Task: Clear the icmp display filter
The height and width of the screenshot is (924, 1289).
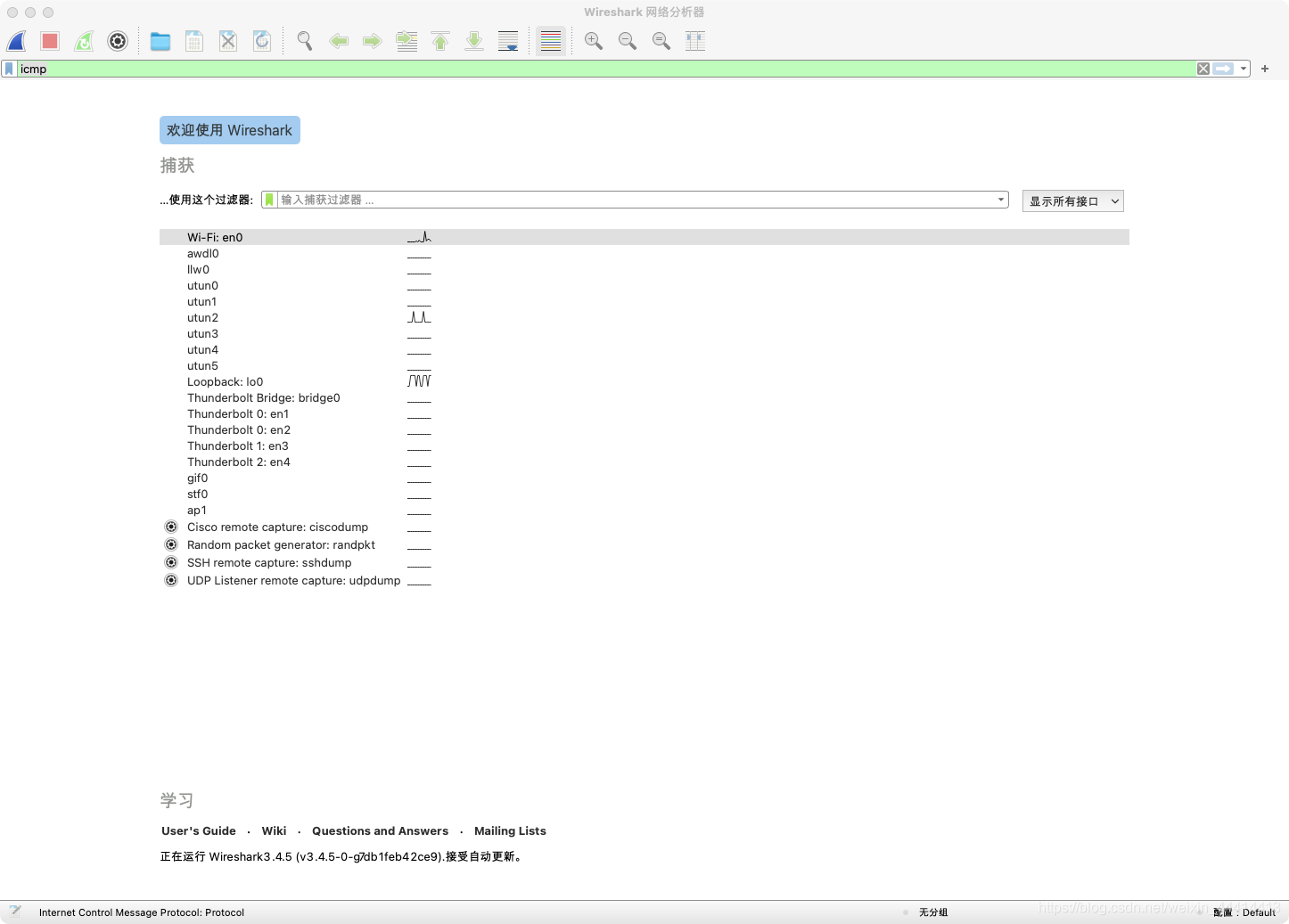Action: [1203, 69]
